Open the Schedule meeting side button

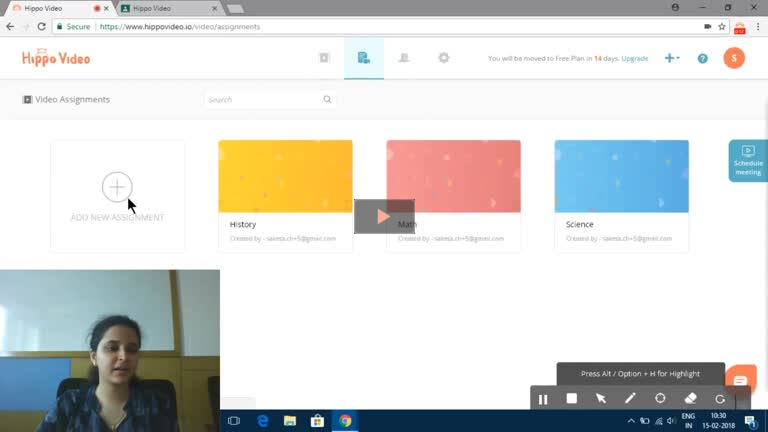pyautogui.click(x=748, y=161)
